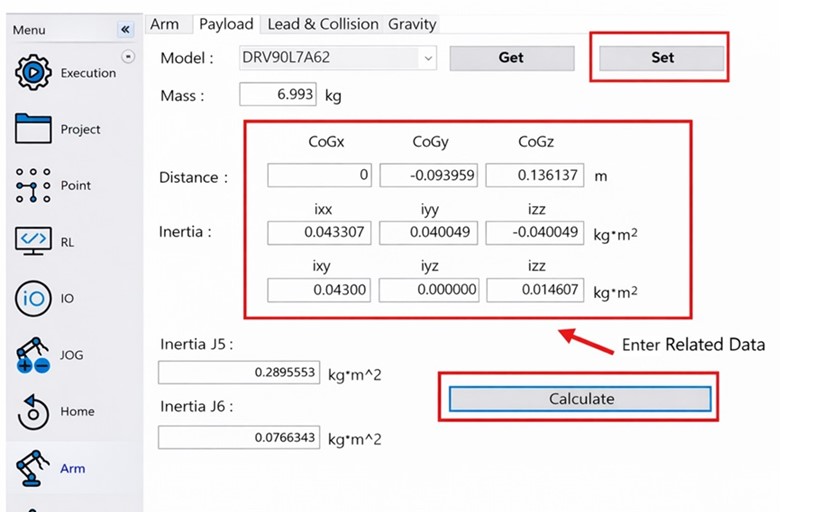Click the Mass input field
Screen dimensions: 830x512
[278, 95]
